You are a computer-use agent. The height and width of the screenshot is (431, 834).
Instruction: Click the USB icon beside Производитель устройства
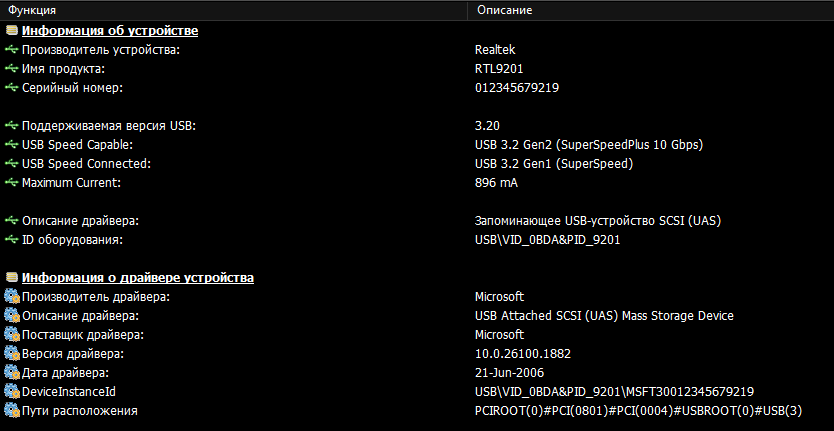[11, 50]
